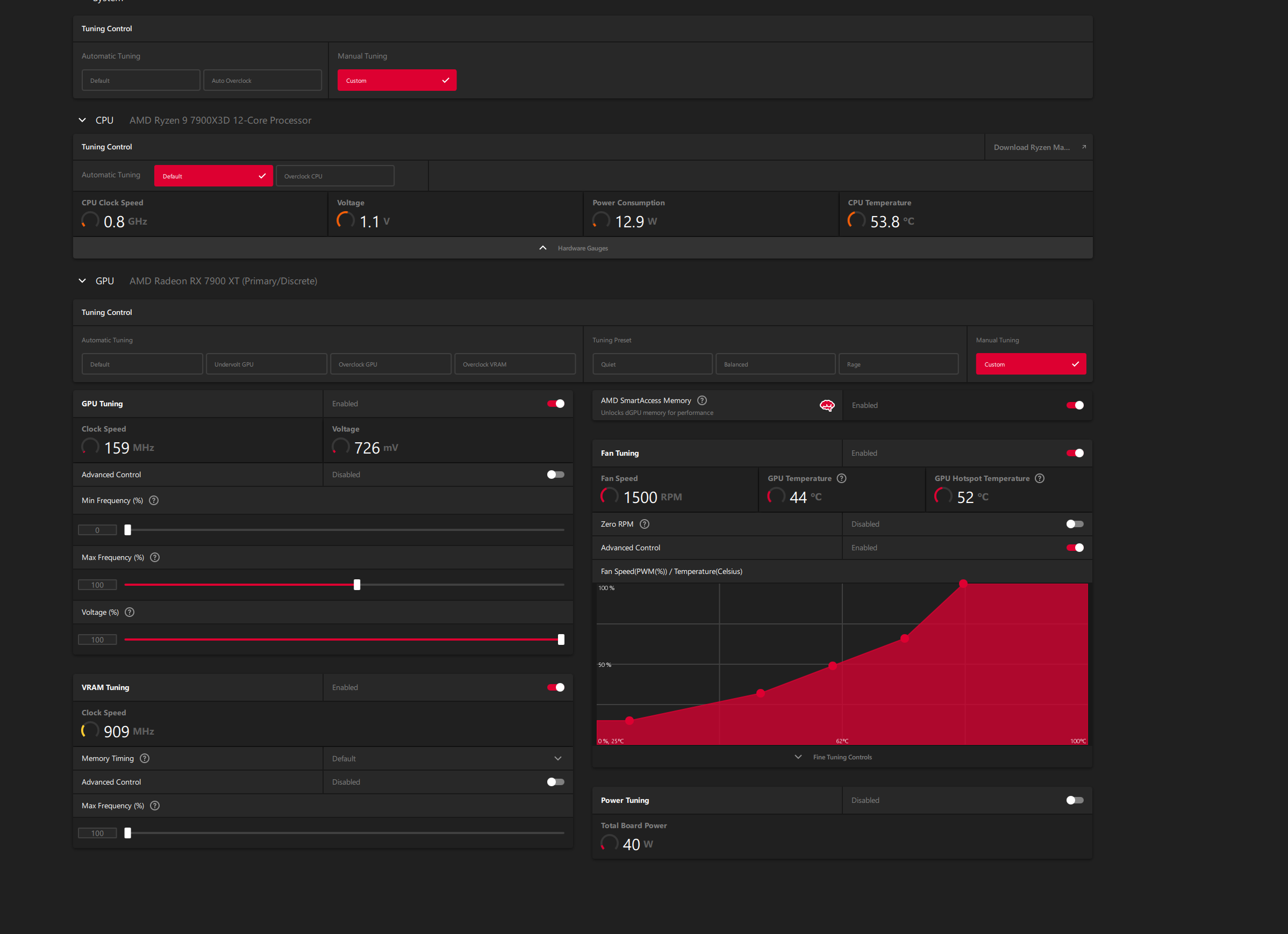Select the Balanced tuning preset
Screen dimensions: 1288x934
coord(776,364)
